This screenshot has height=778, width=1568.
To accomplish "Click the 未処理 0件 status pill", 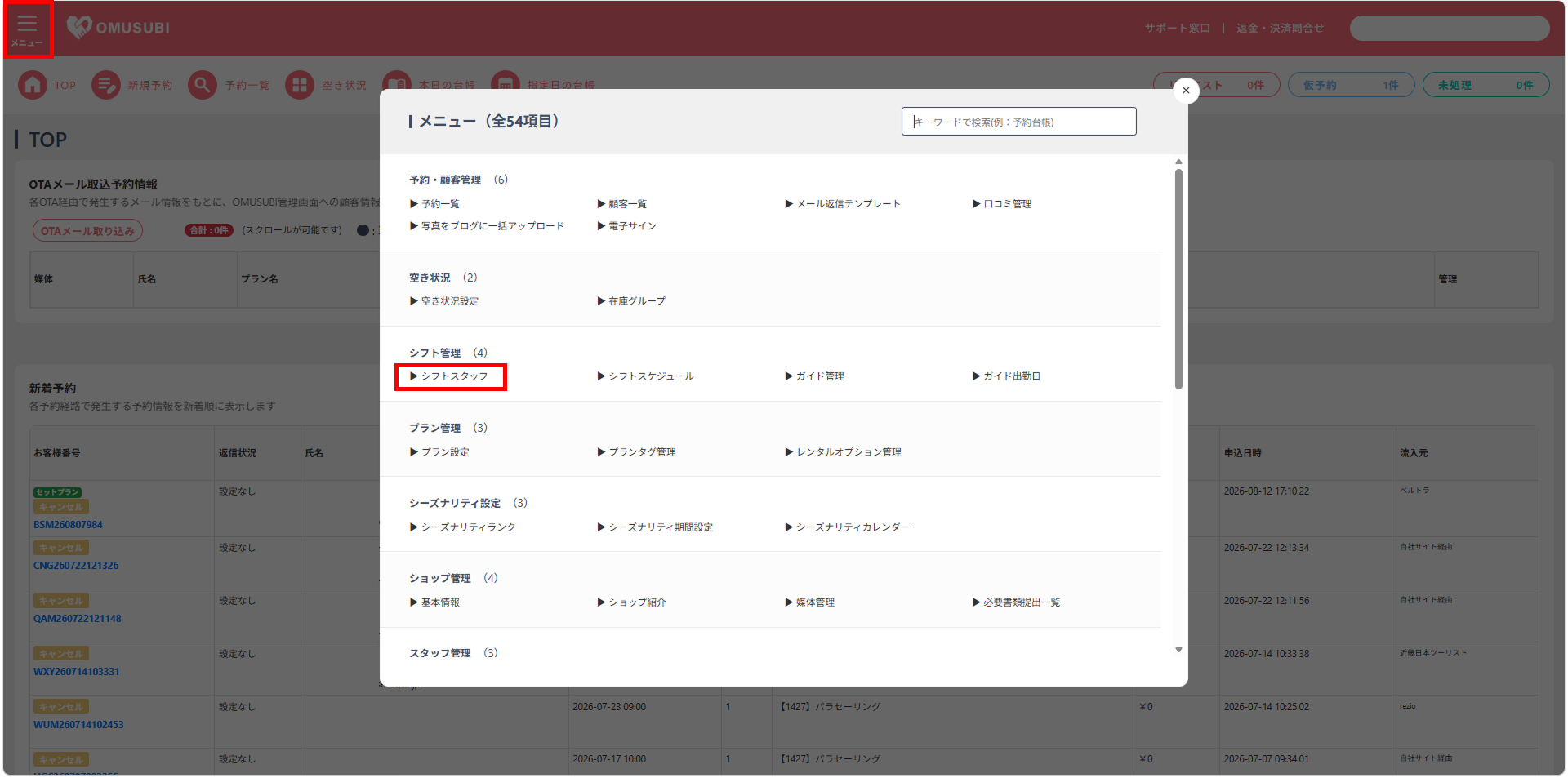I will (x=1486, y=85).
